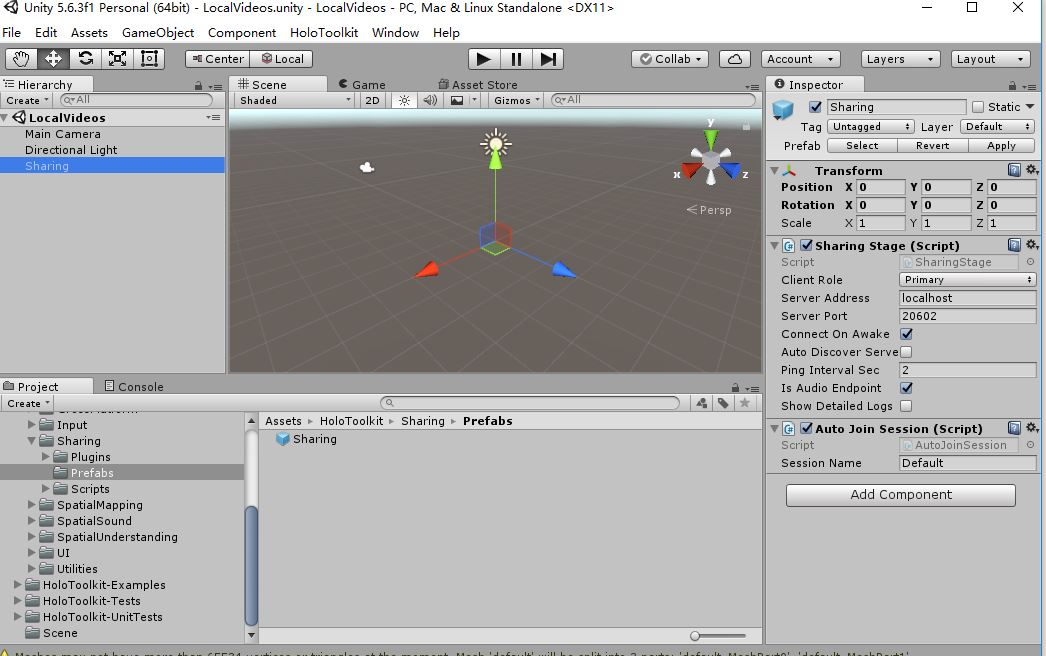Click the favorites star icon in Project
1046x656 pixels.
pos(744,402)
